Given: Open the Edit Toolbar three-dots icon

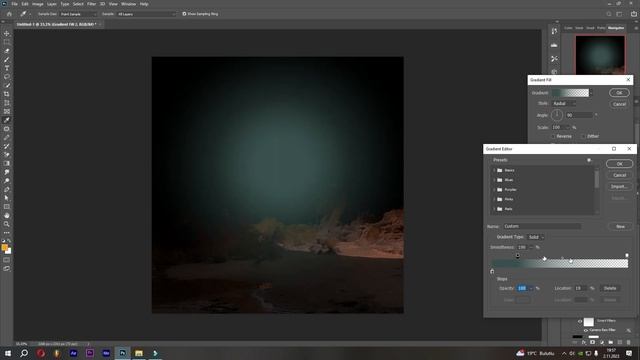Looking at the screenshot, I should coord(7,233).
